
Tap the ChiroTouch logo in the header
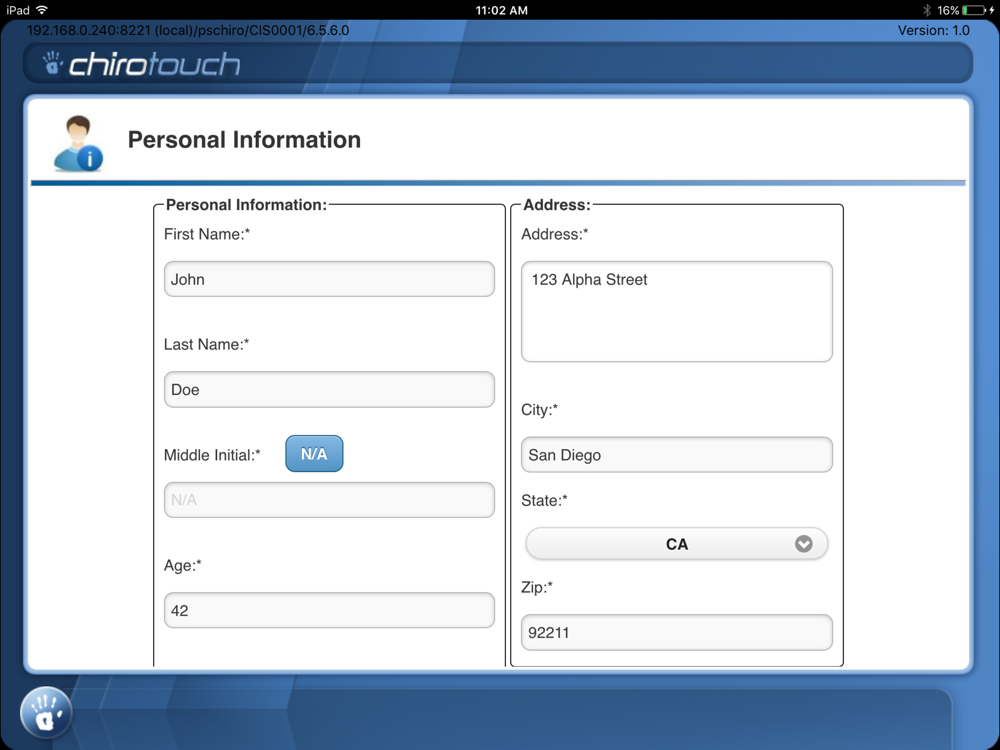142,64
